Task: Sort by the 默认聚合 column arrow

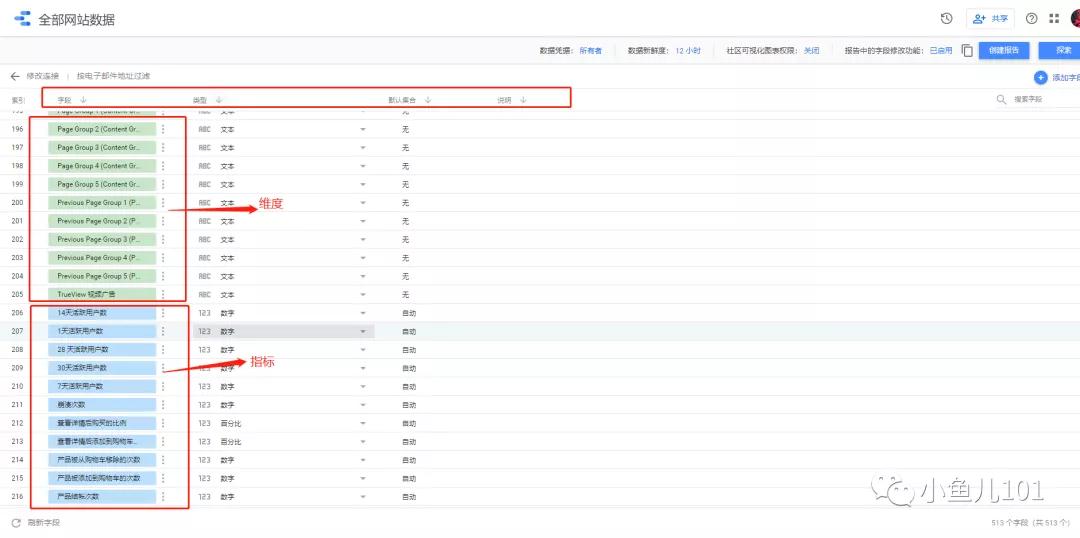Action: pos(428,100)
